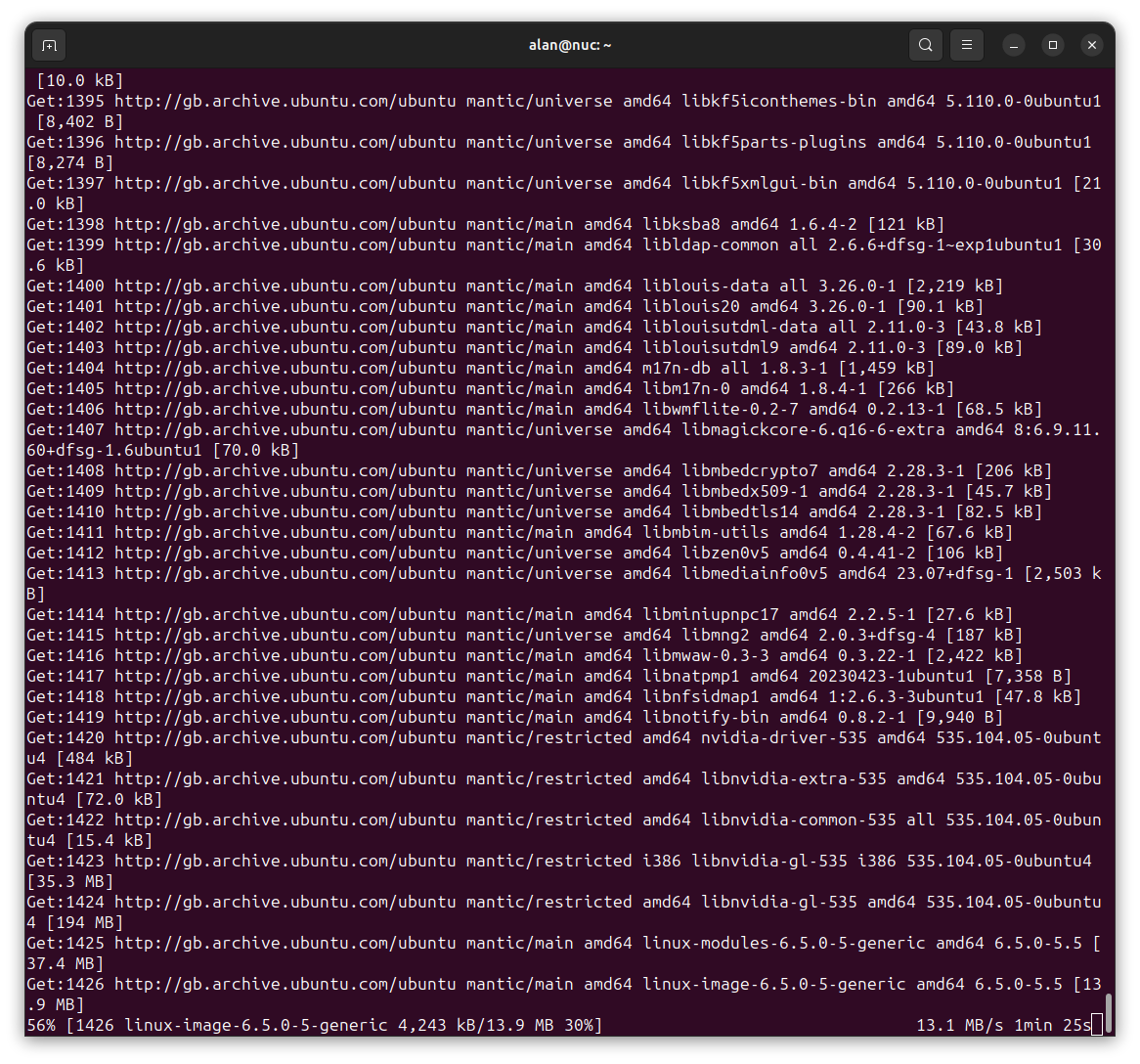The width and height of the screenshot is (1140, 1064).
Task: Click the libldap-common package name
Action: (x=711, y=244)
